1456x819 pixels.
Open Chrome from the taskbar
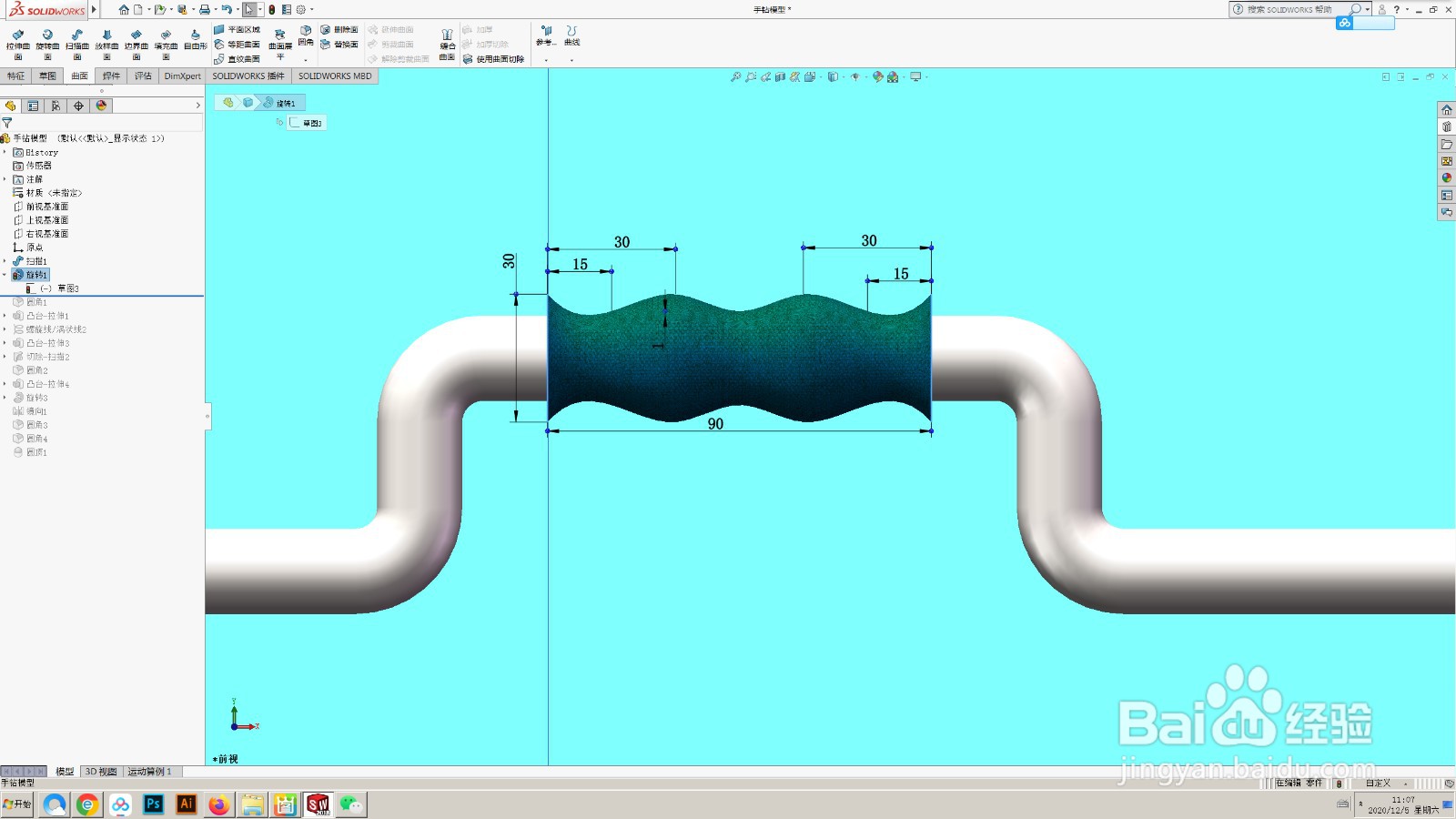[87, 804]
